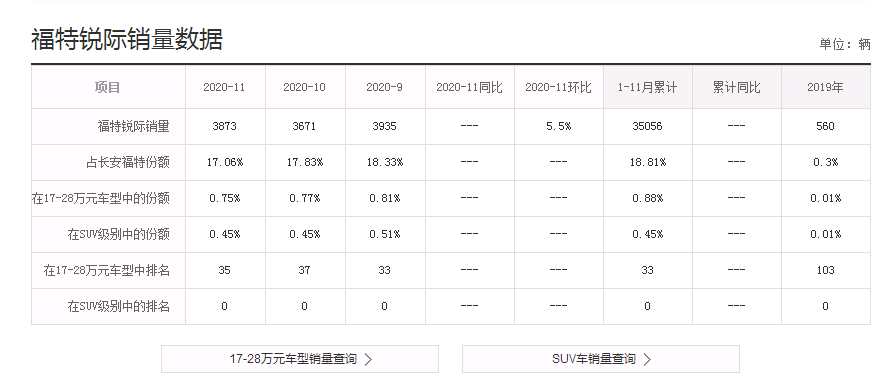Click the SUV share value 0.51%
The width and height of the screenshot is (885, 389).
pos(384,234)
